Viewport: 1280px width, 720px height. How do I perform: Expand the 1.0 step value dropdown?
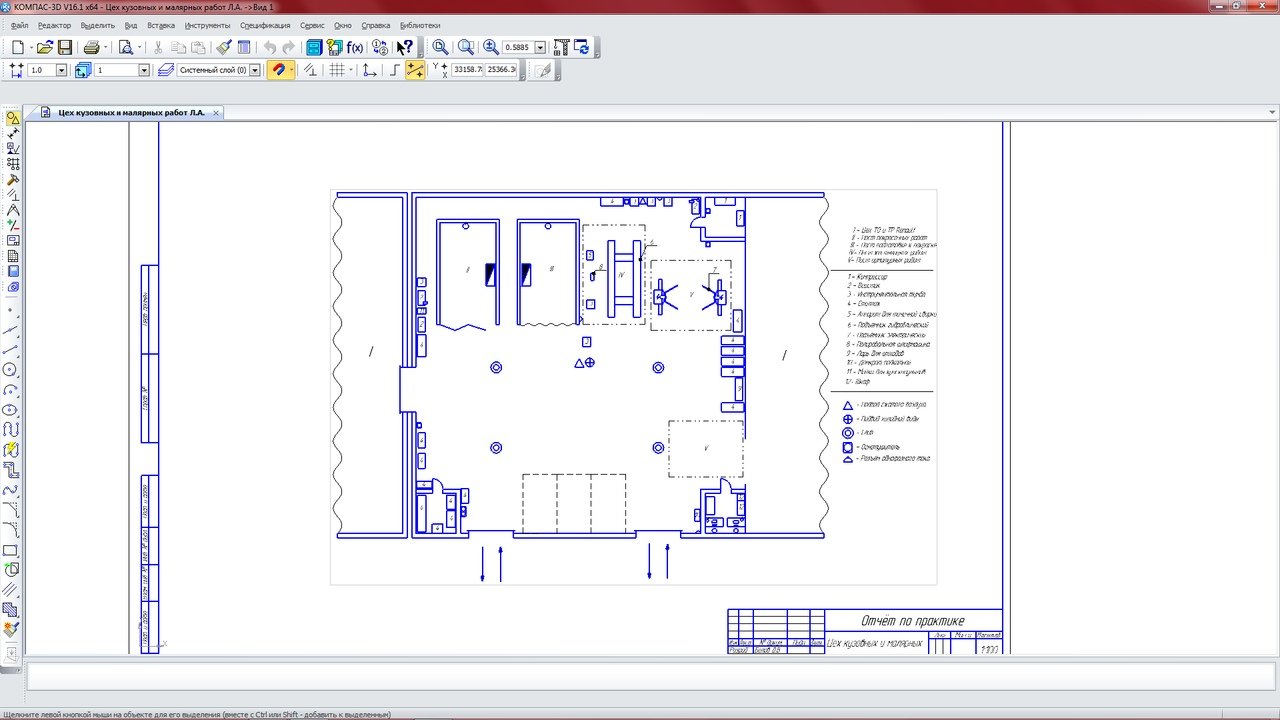(x=61, y=70)
